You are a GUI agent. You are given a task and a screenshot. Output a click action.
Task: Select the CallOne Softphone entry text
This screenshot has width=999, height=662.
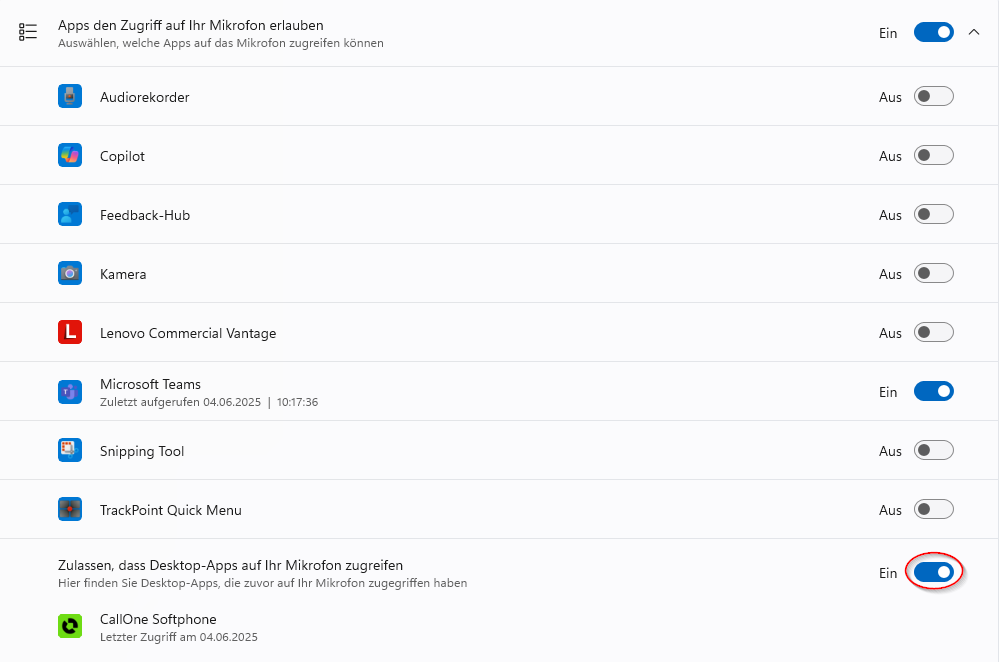tap(158, 619)
